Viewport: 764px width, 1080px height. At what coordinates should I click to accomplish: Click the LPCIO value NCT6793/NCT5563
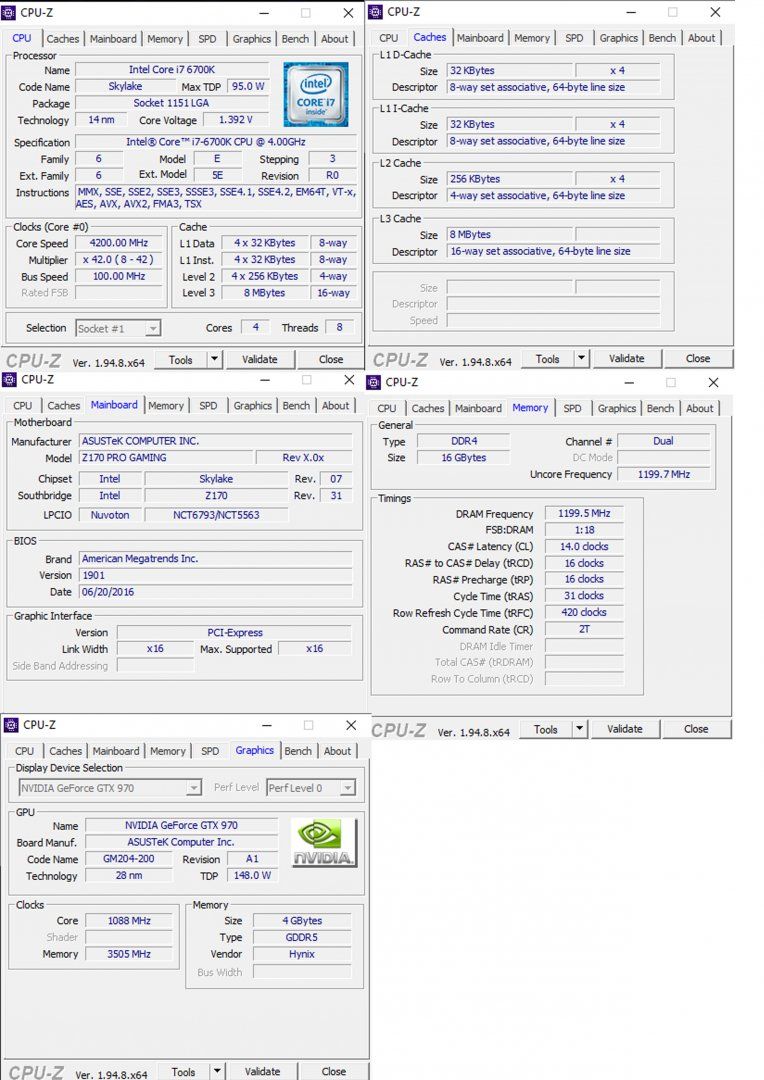coord(216,515)
